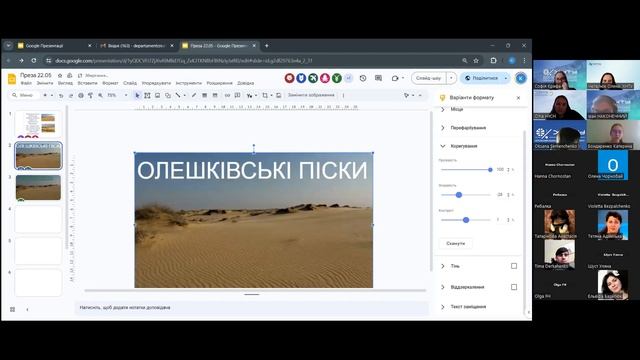The width and height of the screenshot is (640, 360).
Task: Open toolbar more options three dots
Action: pos(343,96)
